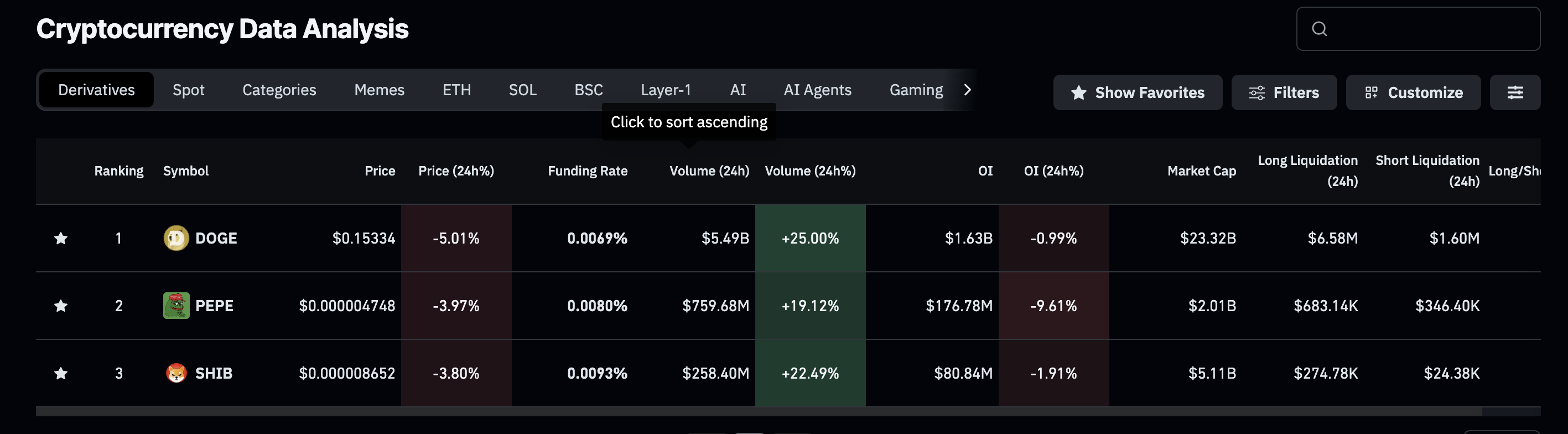Focus the search input field
The width and height of the screenshot is (1568, 434).
click(x=1430, y=29)
